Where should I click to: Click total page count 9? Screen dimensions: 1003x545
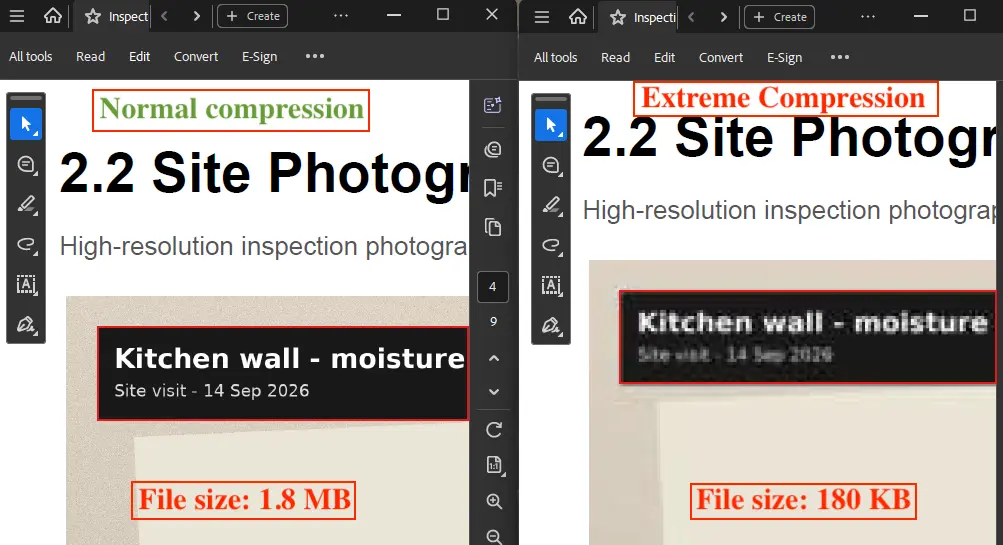tap(493, 321)
